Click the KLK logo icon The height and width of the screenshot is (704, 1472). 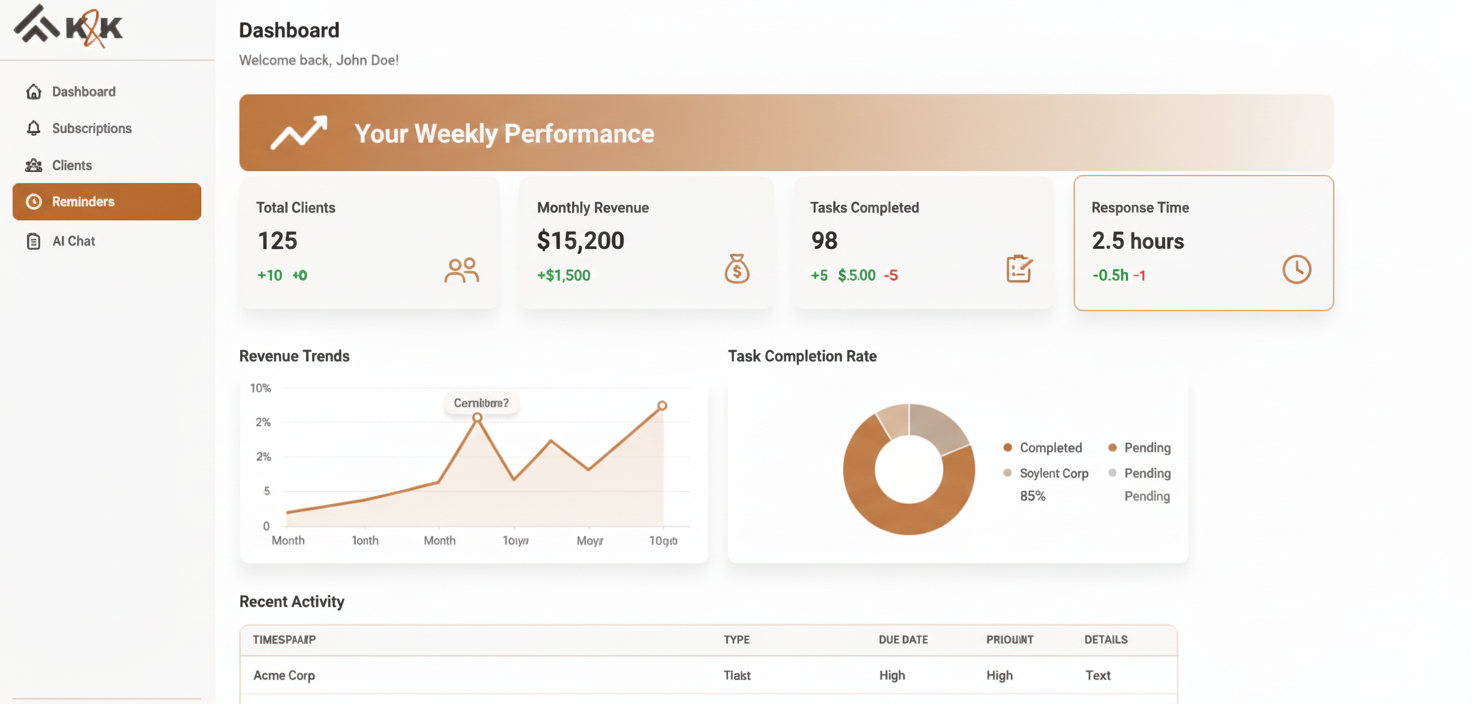33,25
